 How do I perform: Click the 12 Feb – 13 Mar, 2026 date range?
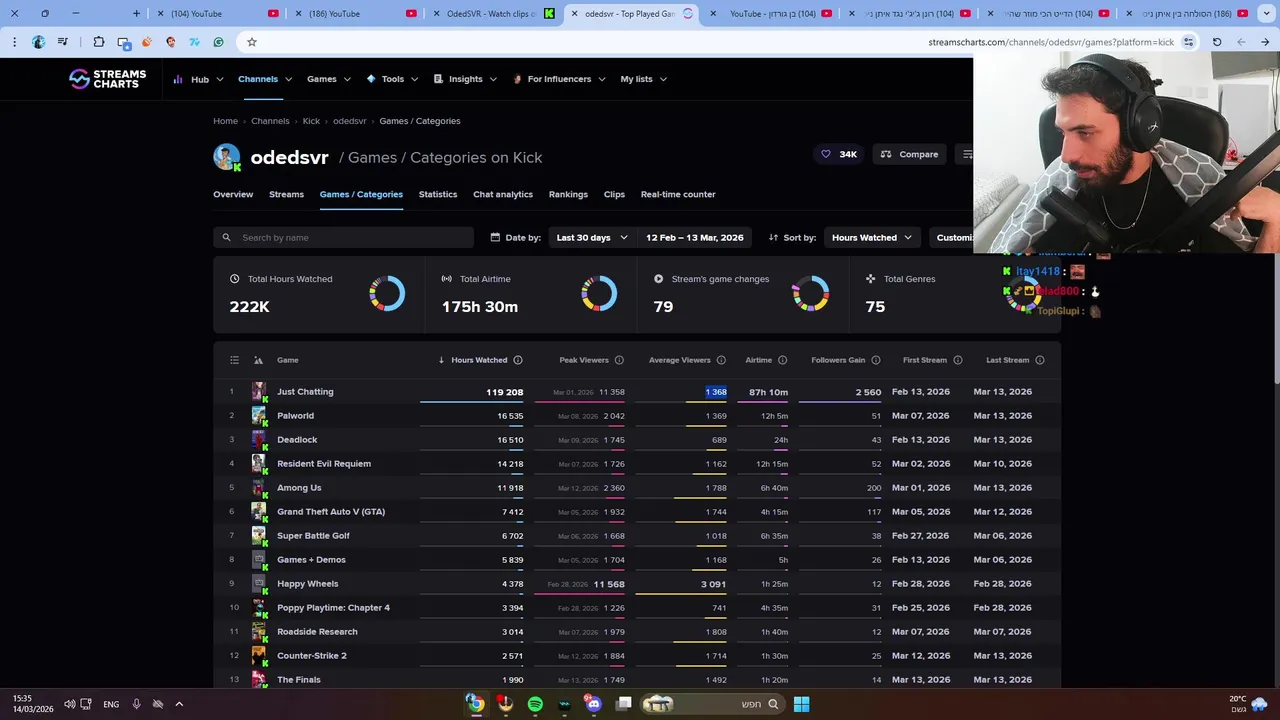point(694,238)
